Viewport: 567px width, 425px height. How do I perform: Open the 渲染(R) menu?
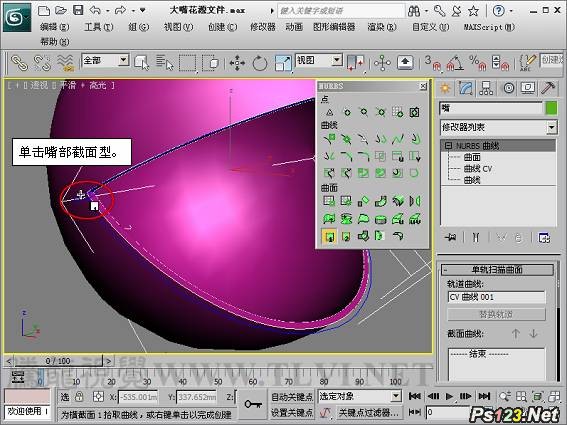pyautogui.click(x=382, y=27)
